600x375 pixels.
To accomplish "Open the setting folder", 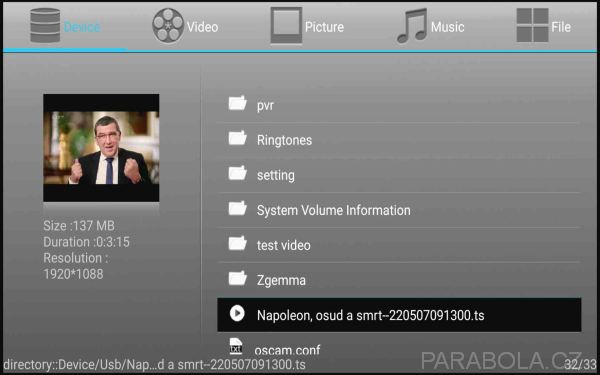I will pos(399,175).
